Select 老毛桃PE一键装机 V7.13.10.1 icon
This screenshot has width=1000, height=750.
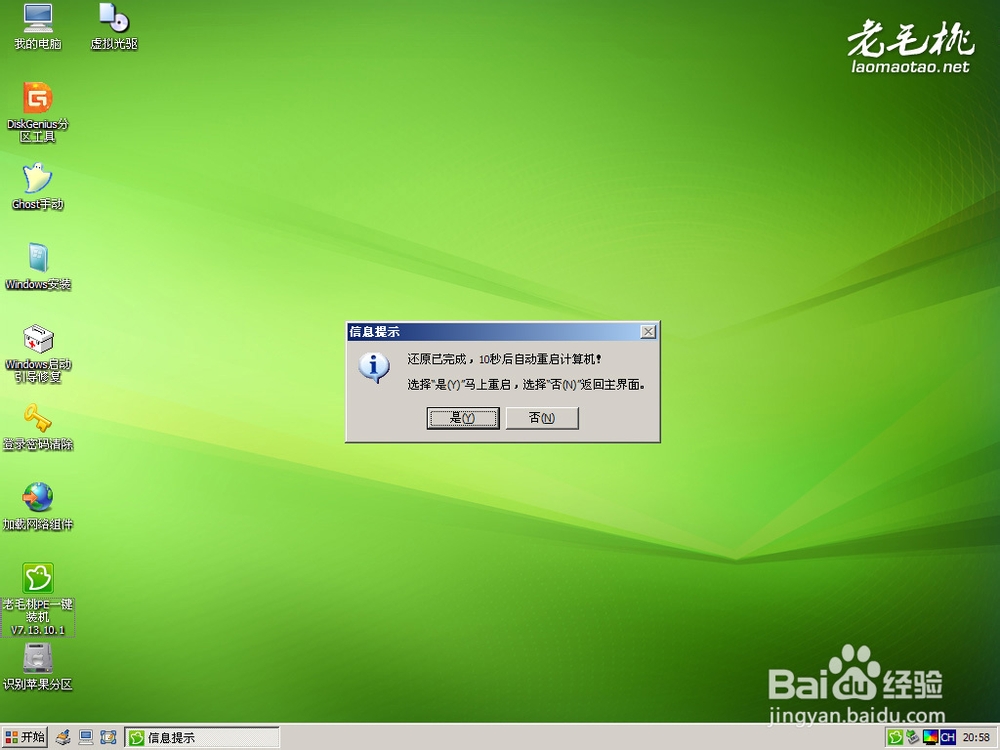point(38,599)
